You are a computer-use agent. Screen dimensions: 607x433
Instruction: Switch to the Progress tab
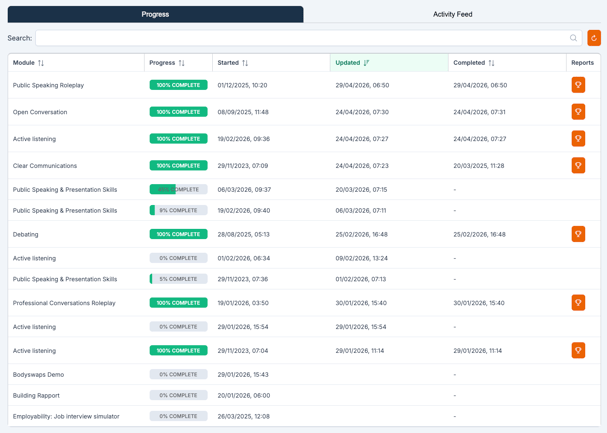click(155, 14)
